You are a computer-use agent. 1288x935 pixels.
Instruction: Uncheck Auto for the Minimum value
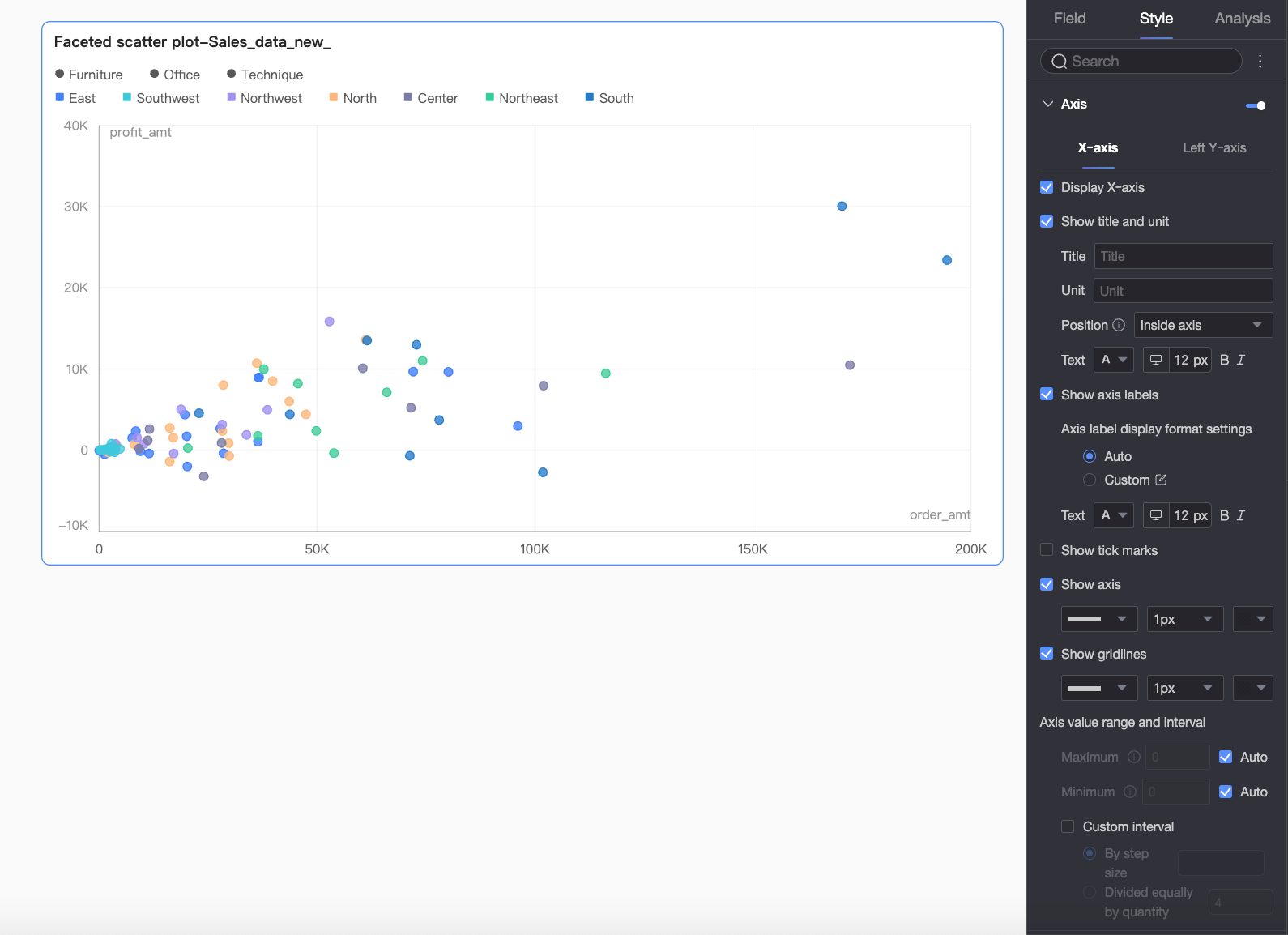[x=1226, y=792]
